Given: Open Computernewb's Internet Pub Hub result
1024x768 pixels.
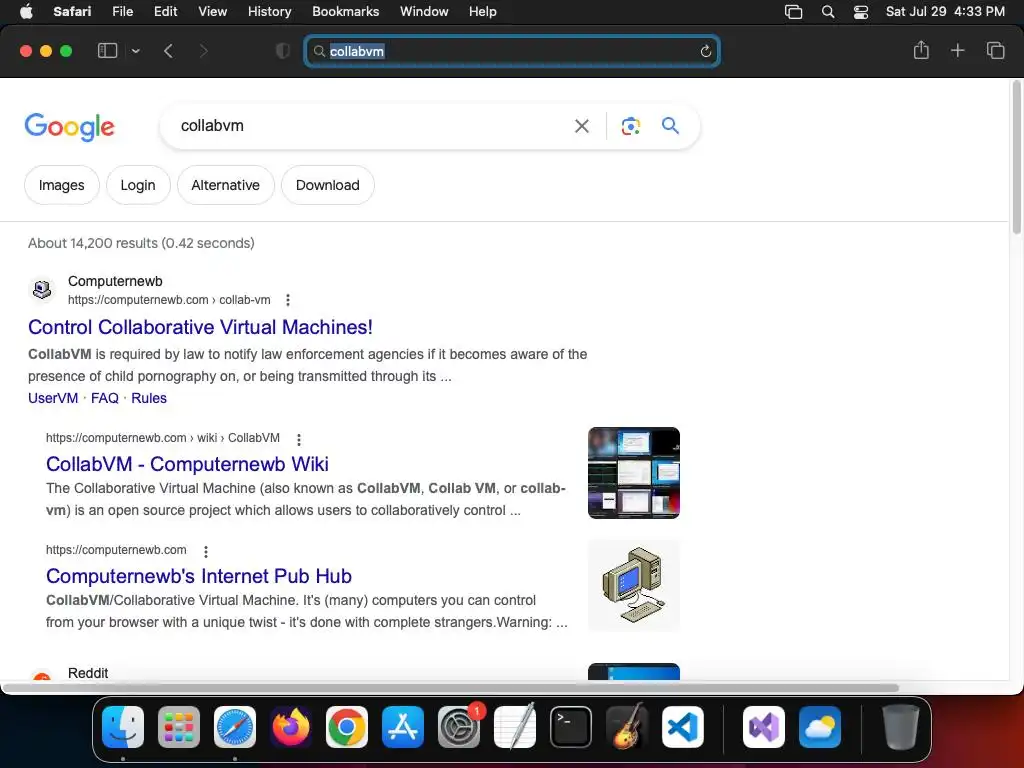Looking at the screenshot, I should click(199, 576).
